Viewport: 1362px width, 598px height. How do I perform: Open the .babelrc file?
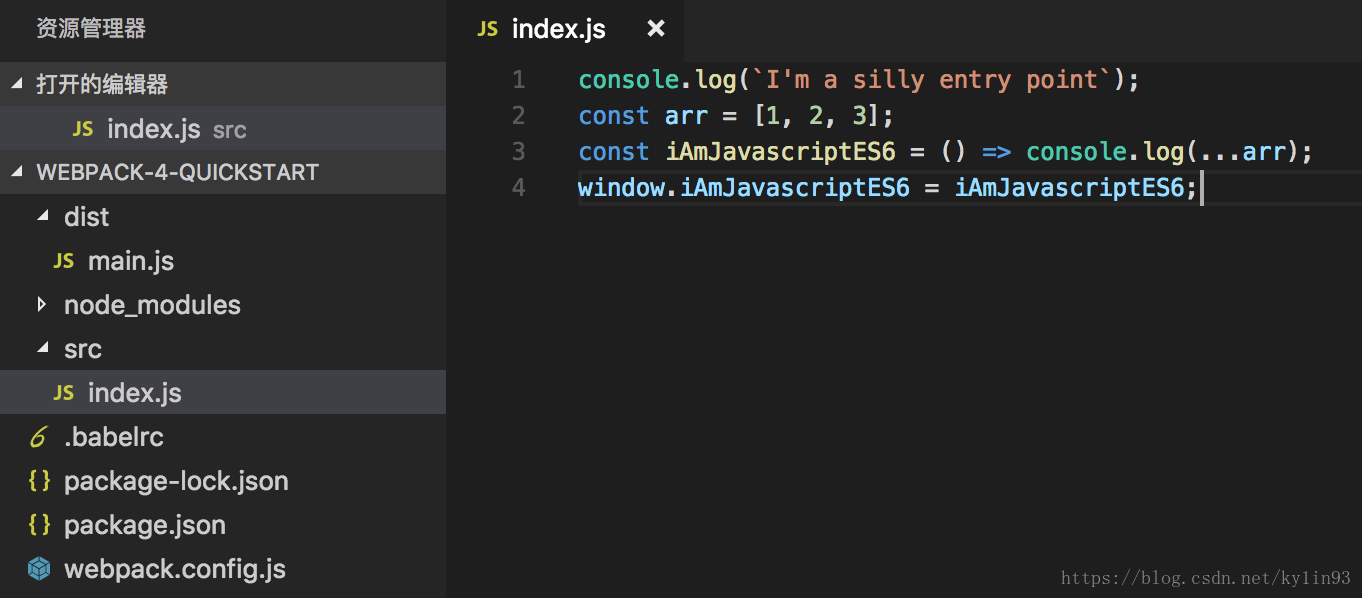[114, 437]
